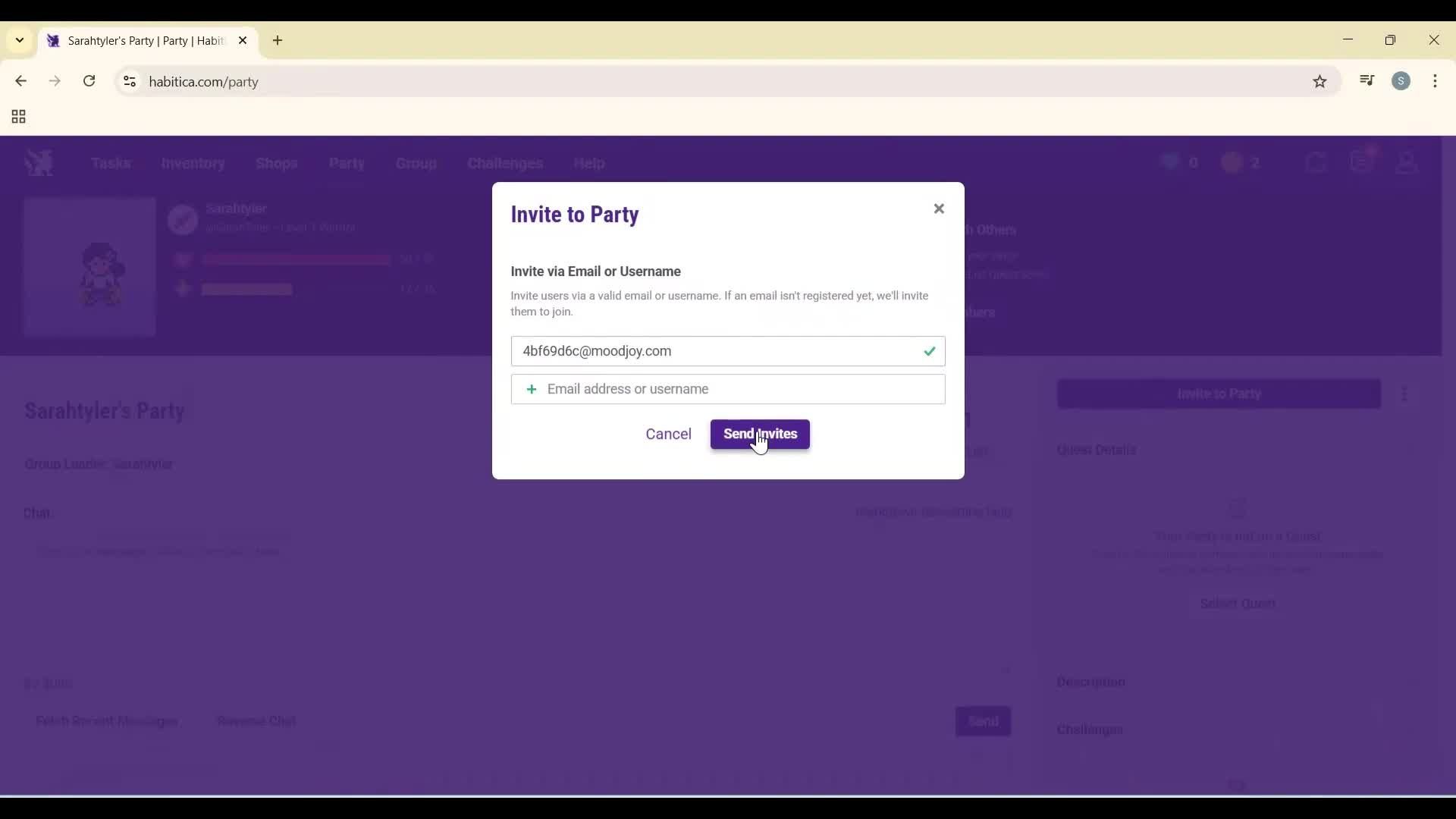
Task: Click the plus icon to add another email invite
Action: click(532, 389)
